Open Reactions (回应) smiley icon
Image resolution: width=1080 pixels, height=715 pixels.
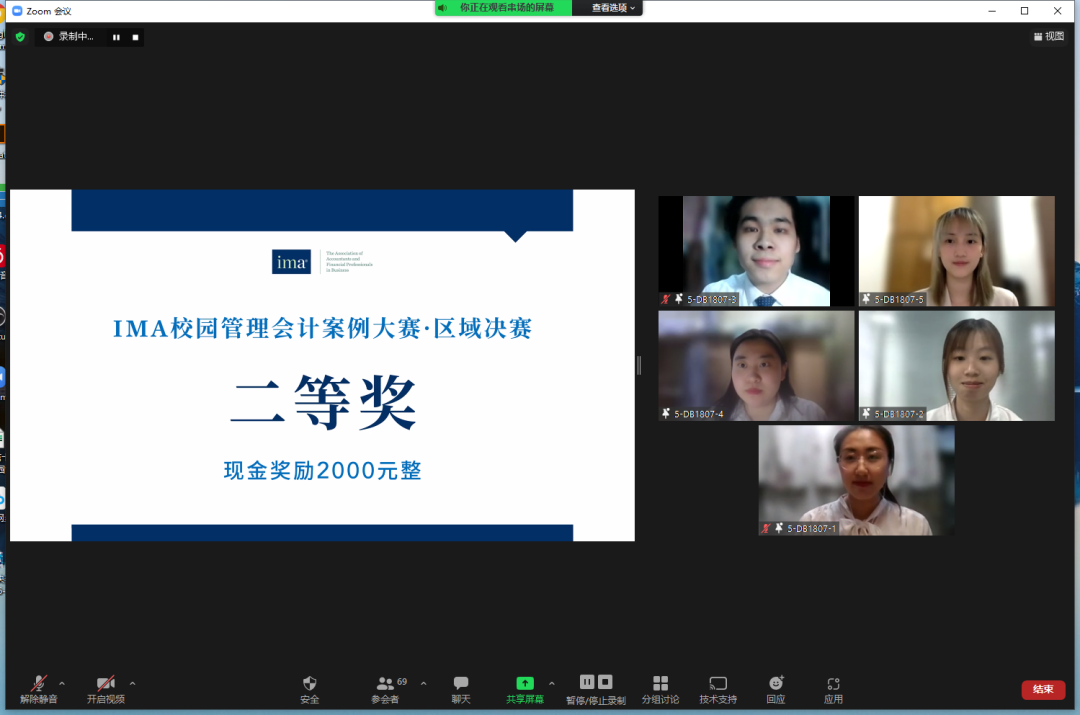[x=776, y=683]
